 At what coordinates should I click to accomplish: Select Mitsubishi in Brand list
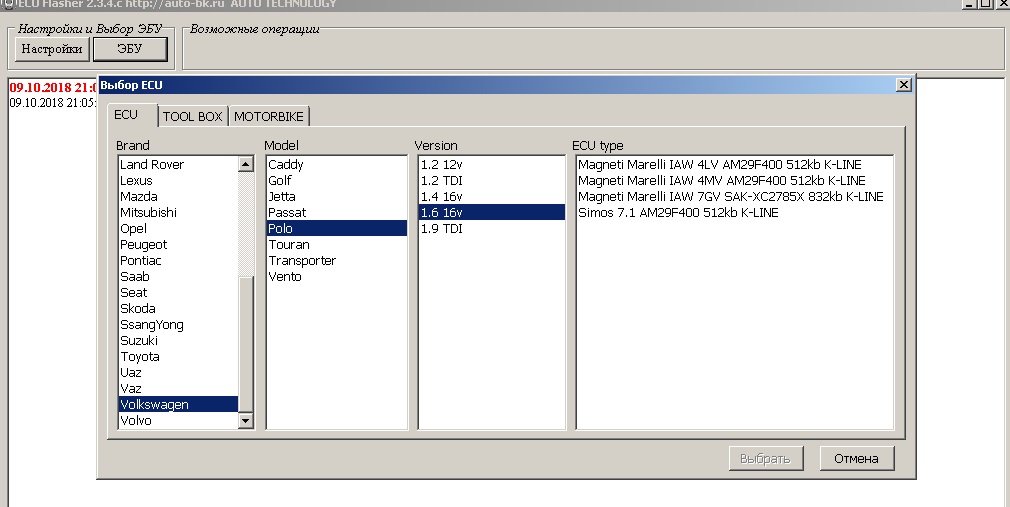coord(178,213)
